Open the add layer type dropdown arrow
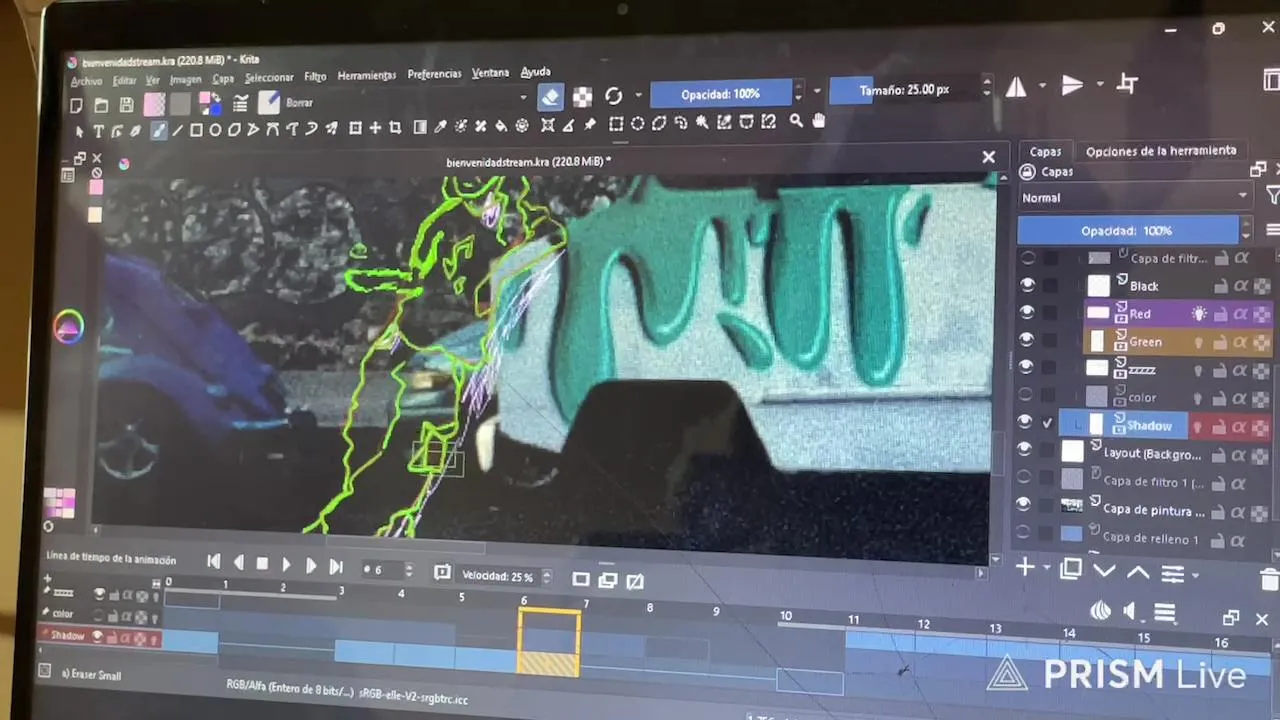Screen dimensions: 1280x720 1047,569
